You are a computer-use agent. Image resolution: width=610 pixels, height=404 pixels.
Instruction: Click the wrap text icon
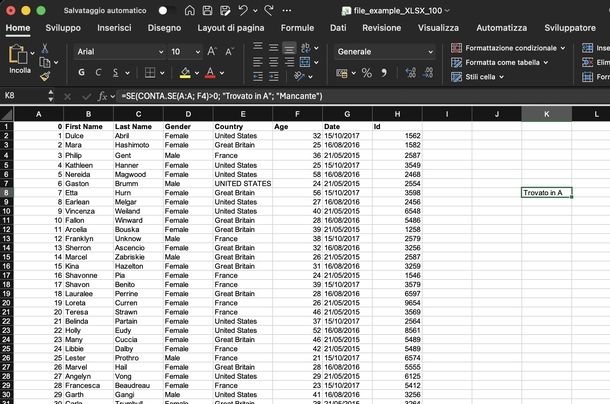click(x=306, y=47)
